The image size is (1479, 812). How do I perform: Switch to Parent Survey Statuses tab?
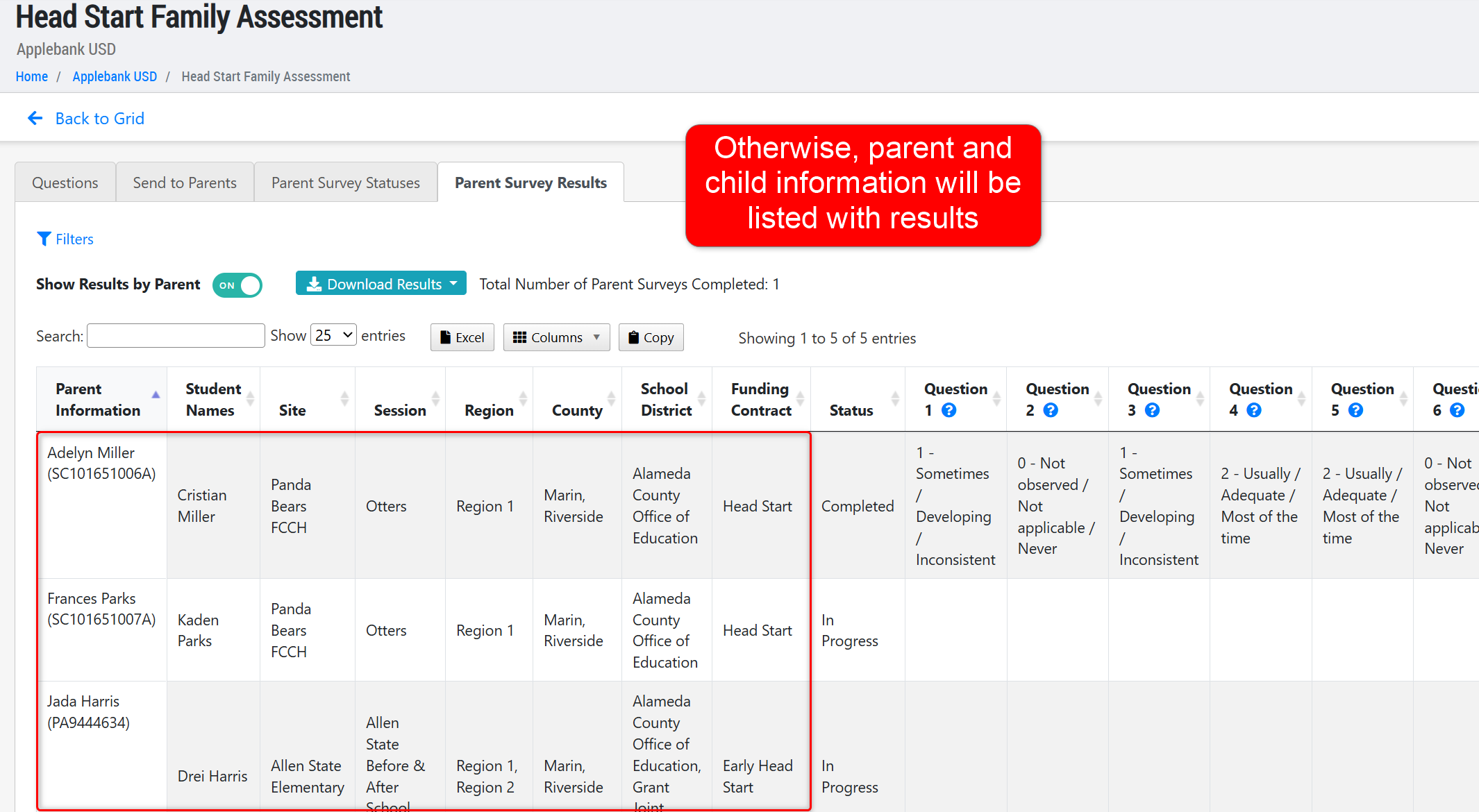[x=345, y=183]
